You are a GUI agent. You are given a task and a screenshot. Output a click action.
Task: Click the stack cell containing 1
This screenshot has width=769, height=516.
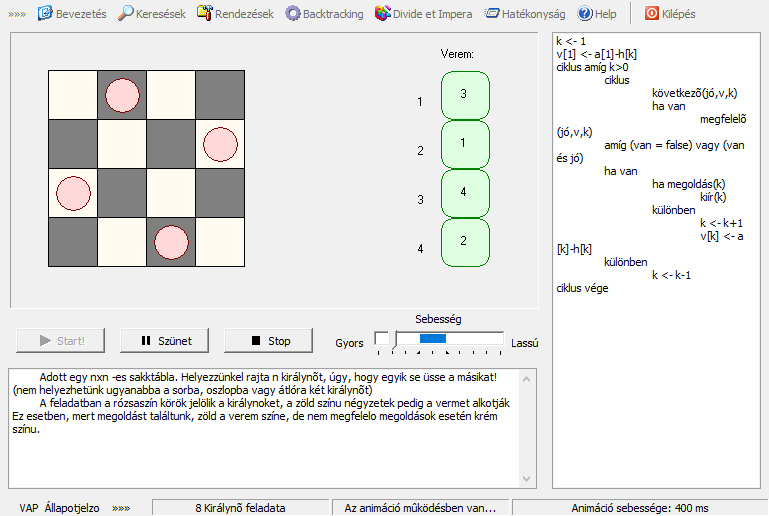[465, 144]
